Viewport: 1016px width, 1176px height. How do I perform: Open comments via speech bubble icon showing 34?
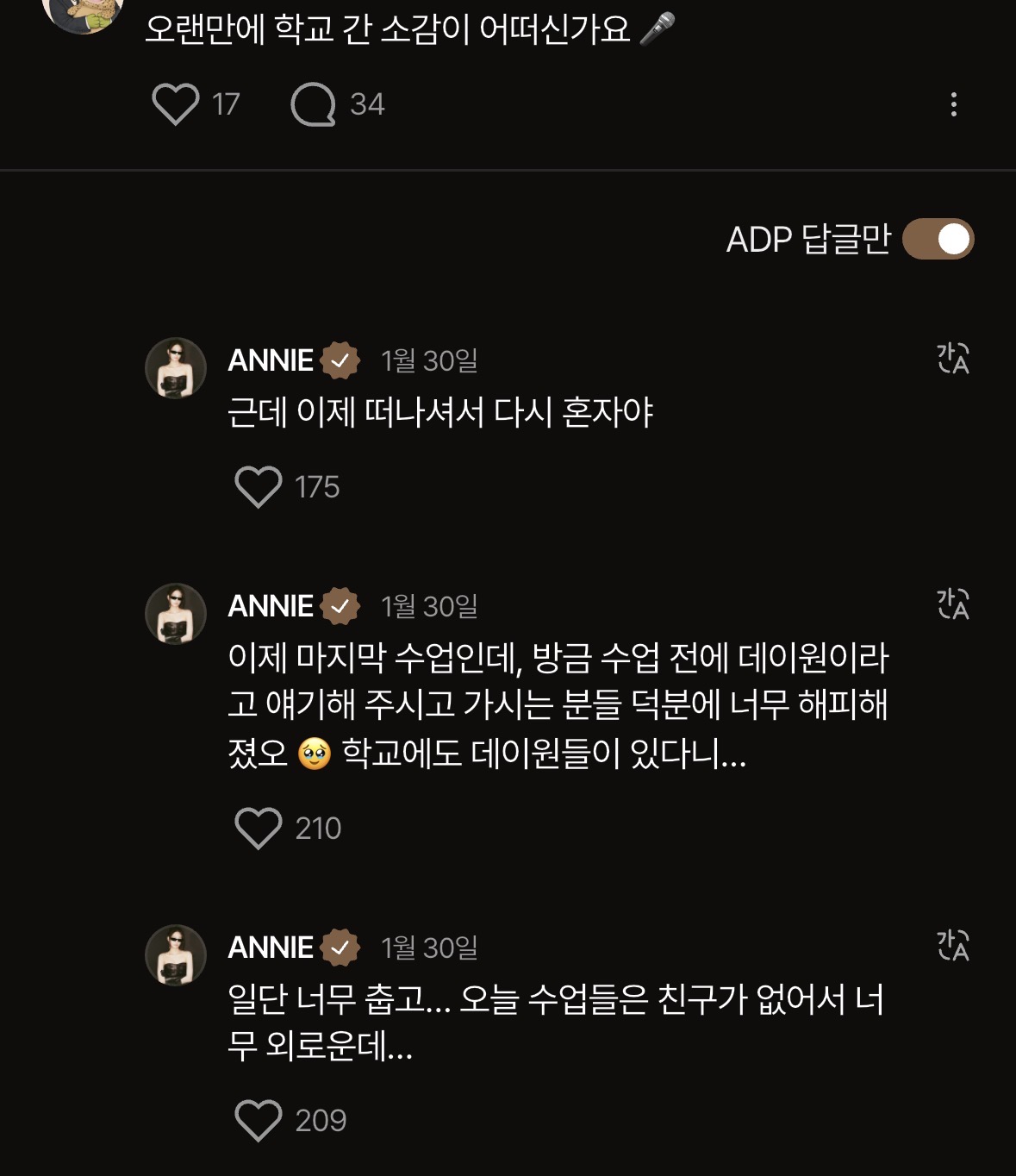pyautogui.click(x=313, y=104)
